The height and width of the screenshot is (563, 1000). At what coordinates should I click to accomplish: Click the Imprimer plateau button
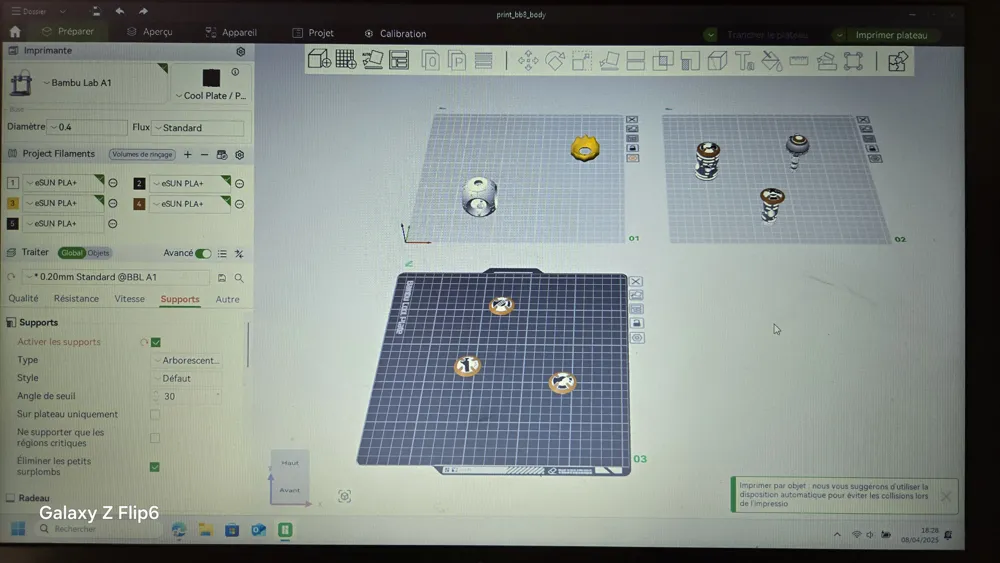click(x=891, y=35)
